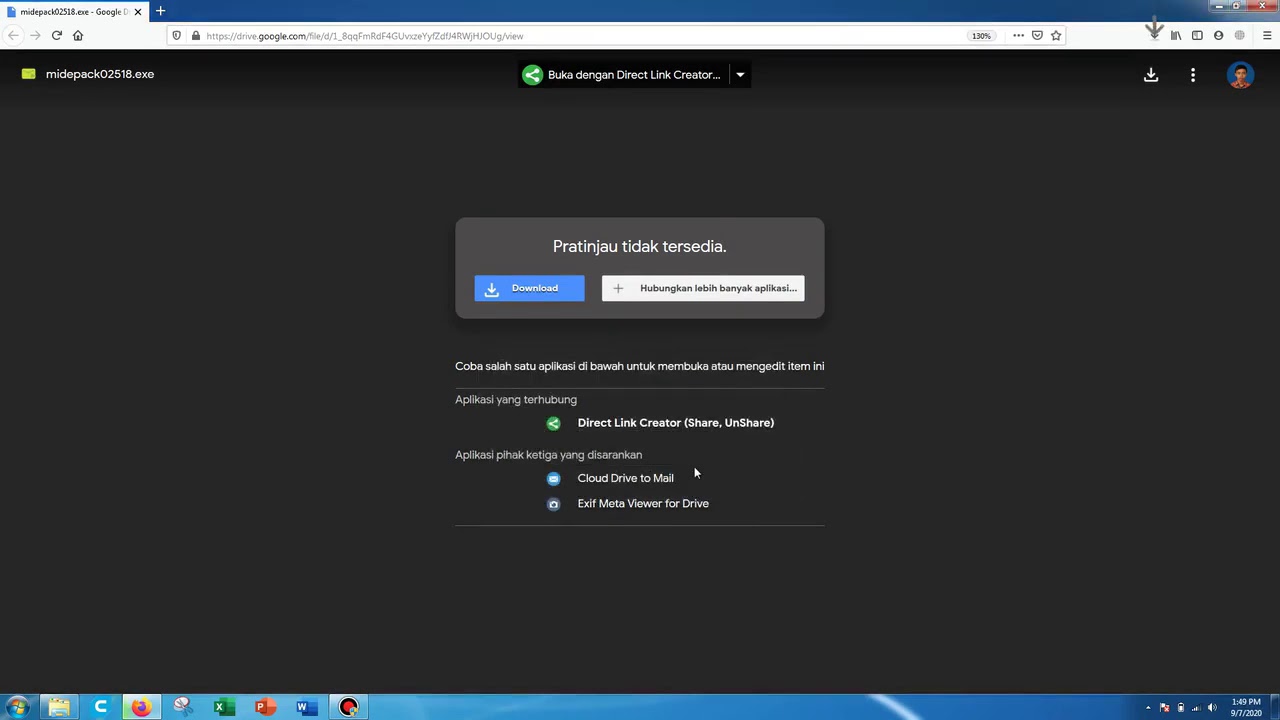Open a new browser tab
1280x720 pixels.
point(160,11)
